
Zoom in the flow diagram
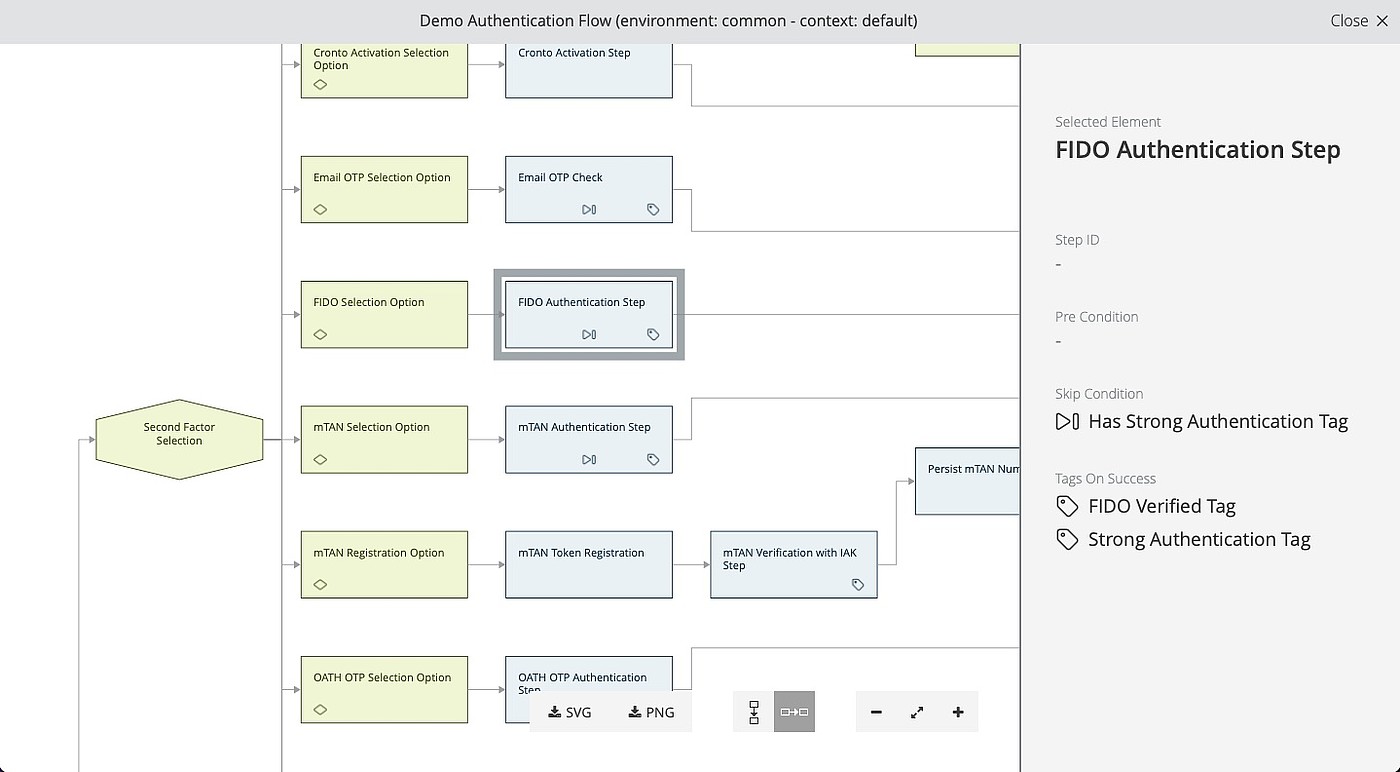tap(958, 712)
